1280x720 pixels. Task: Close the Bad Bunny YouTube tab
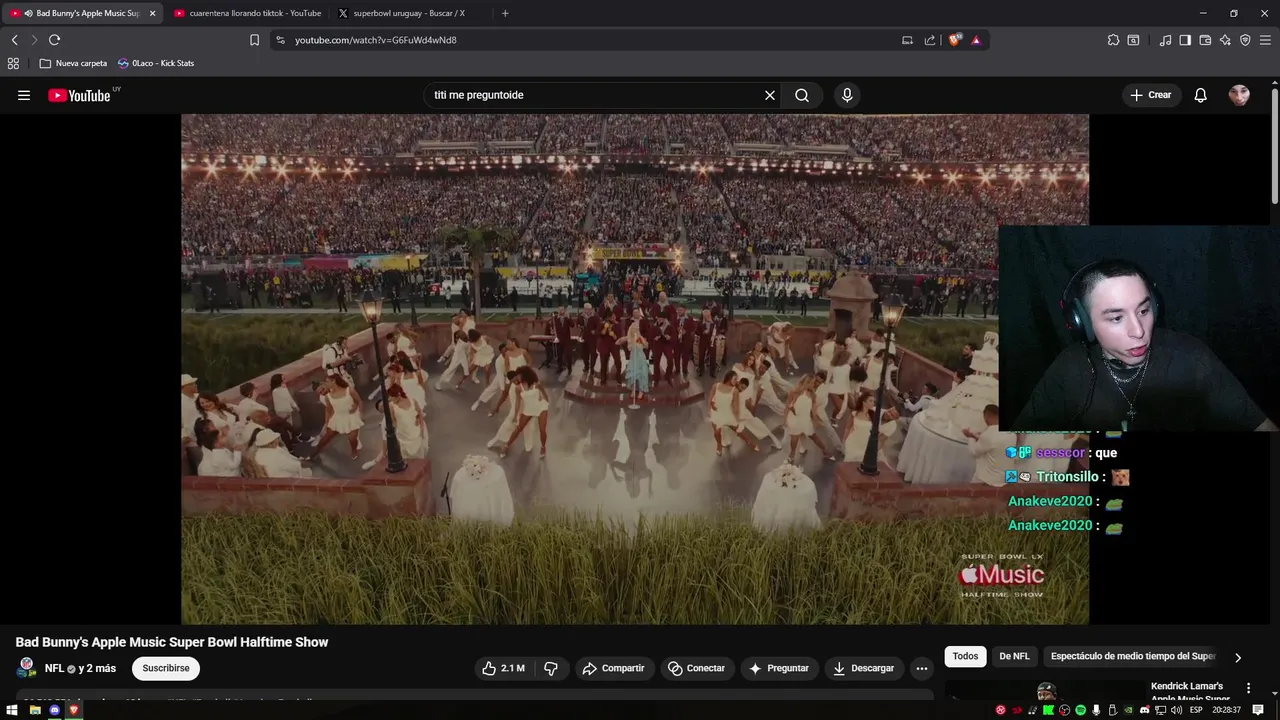tap(152, 13)
